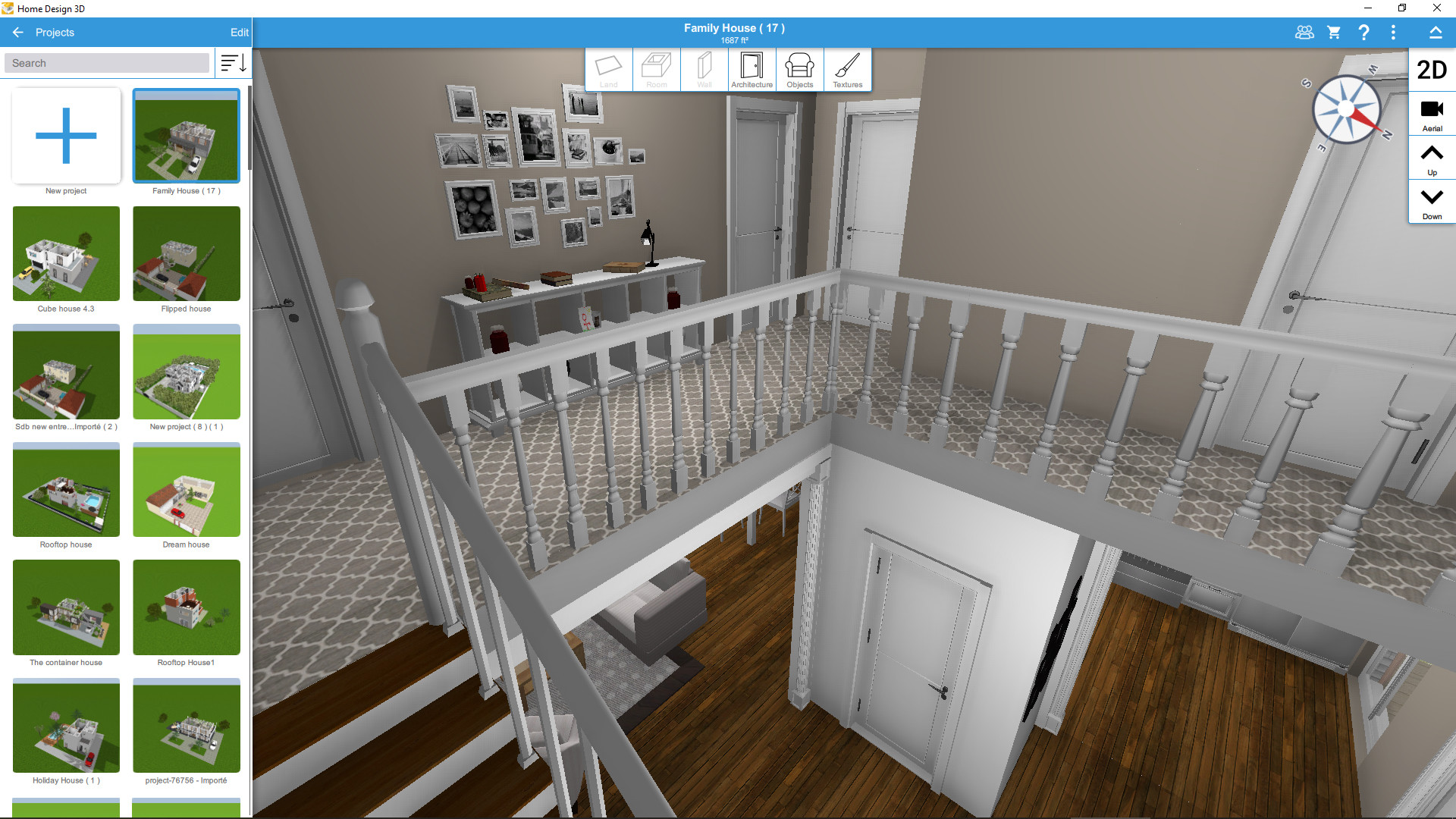Switch to 2D view mode

click(x=1432, y=71)
